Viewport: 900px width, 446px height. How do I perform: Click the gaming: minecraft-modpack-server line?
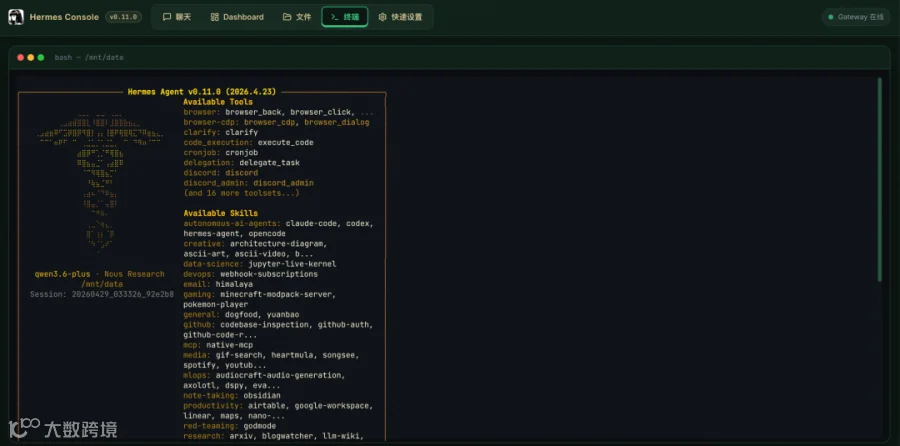pos(259,294)
